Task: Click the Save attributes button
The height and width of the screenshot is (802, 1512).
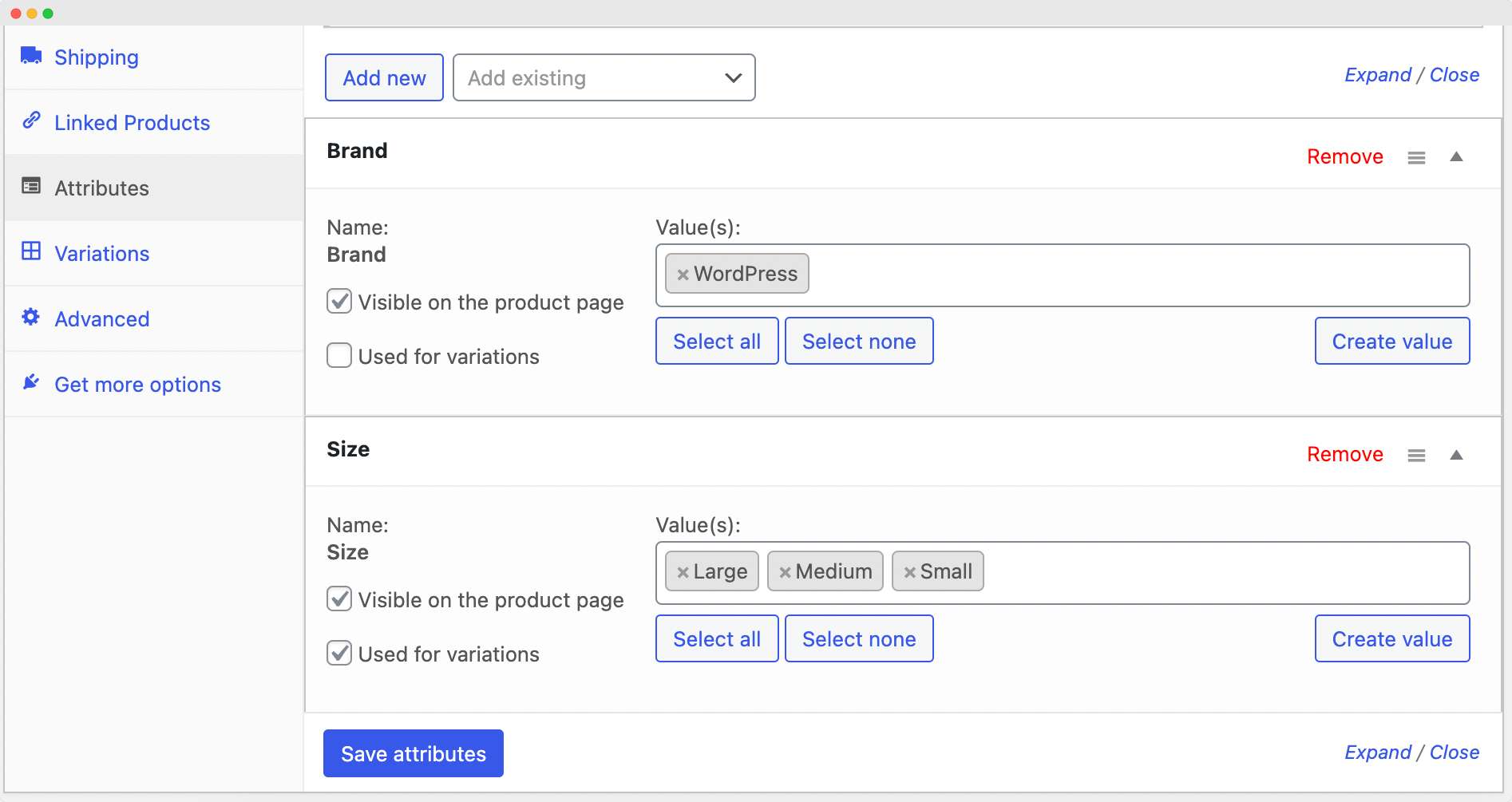Action: 413,753
